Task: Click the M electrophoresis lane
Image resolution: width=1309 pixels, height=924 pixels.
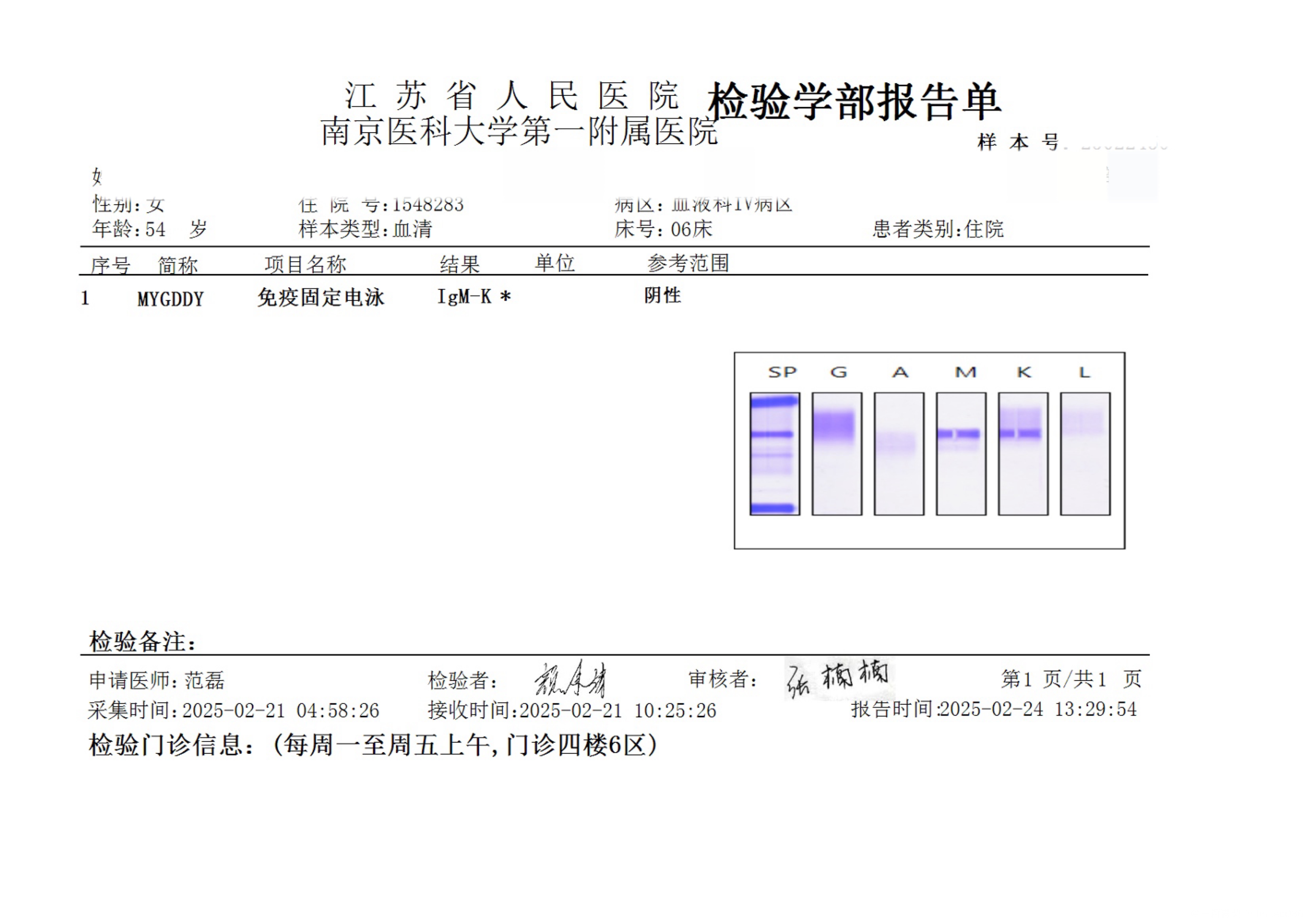Action: [961, 454]
